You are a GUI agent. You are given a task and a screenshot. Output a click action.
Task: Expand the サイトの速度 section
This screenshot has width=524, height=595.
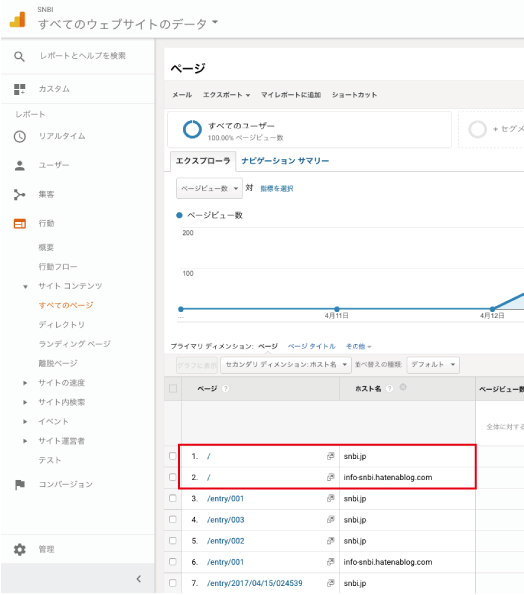click(x=25, y=383)
